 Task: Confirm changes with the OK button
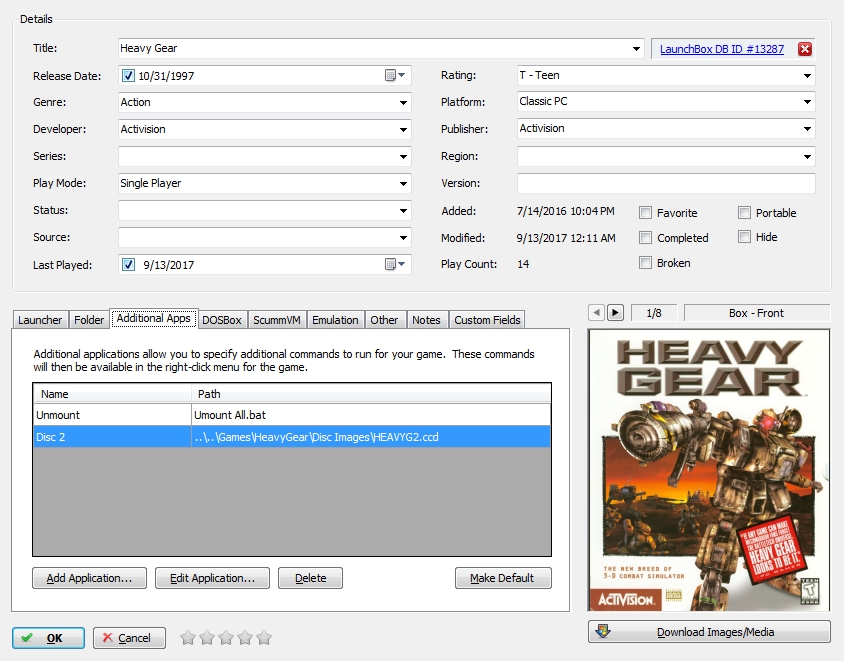click(x=48, y=638)
